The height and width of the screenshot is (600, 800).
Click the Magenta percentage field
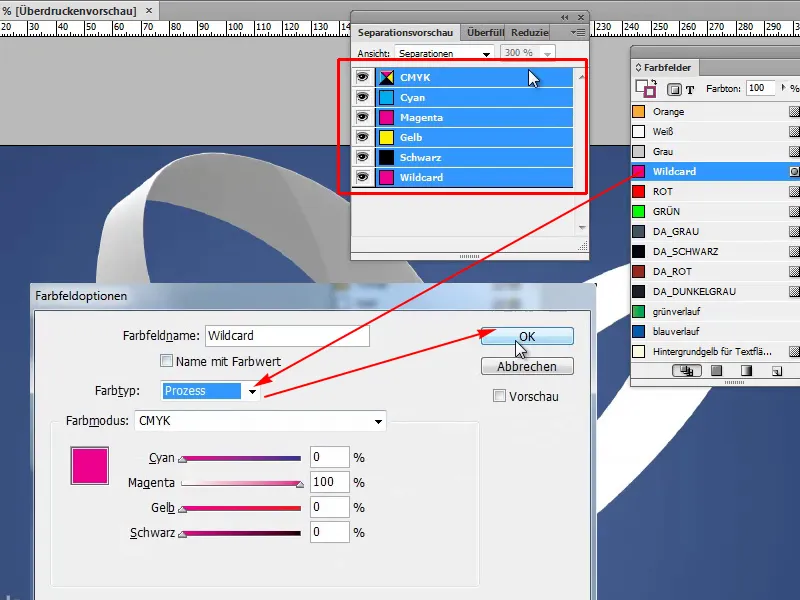coord(330,482)
